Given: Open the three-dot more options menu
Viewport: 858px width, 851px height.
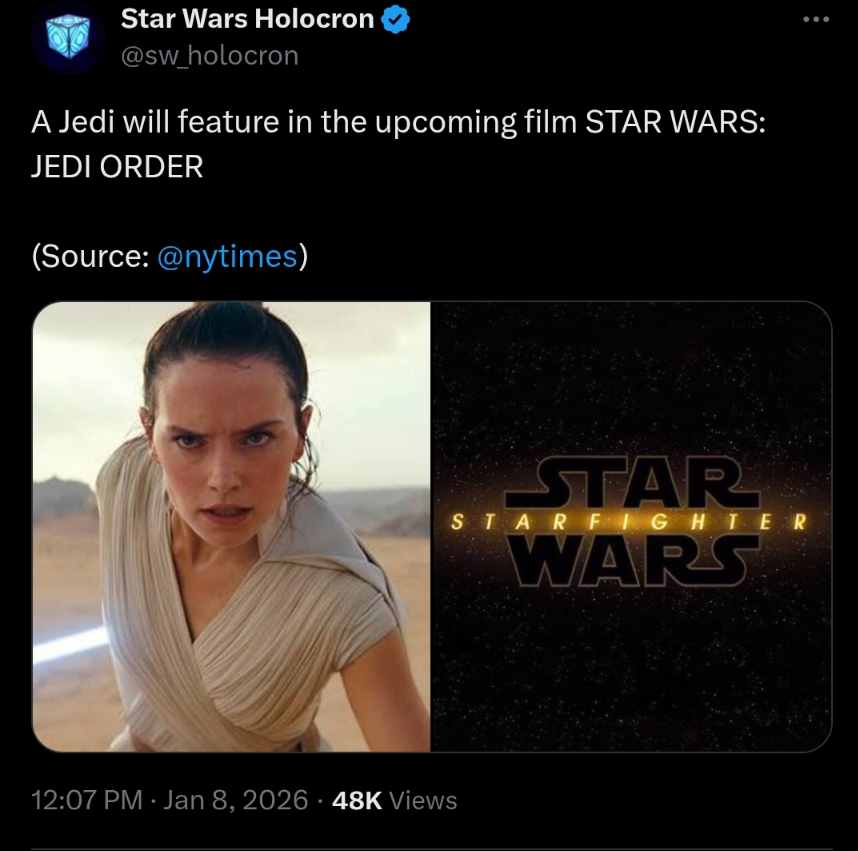Looking at the screenshot, I should (x=816, y=20).
